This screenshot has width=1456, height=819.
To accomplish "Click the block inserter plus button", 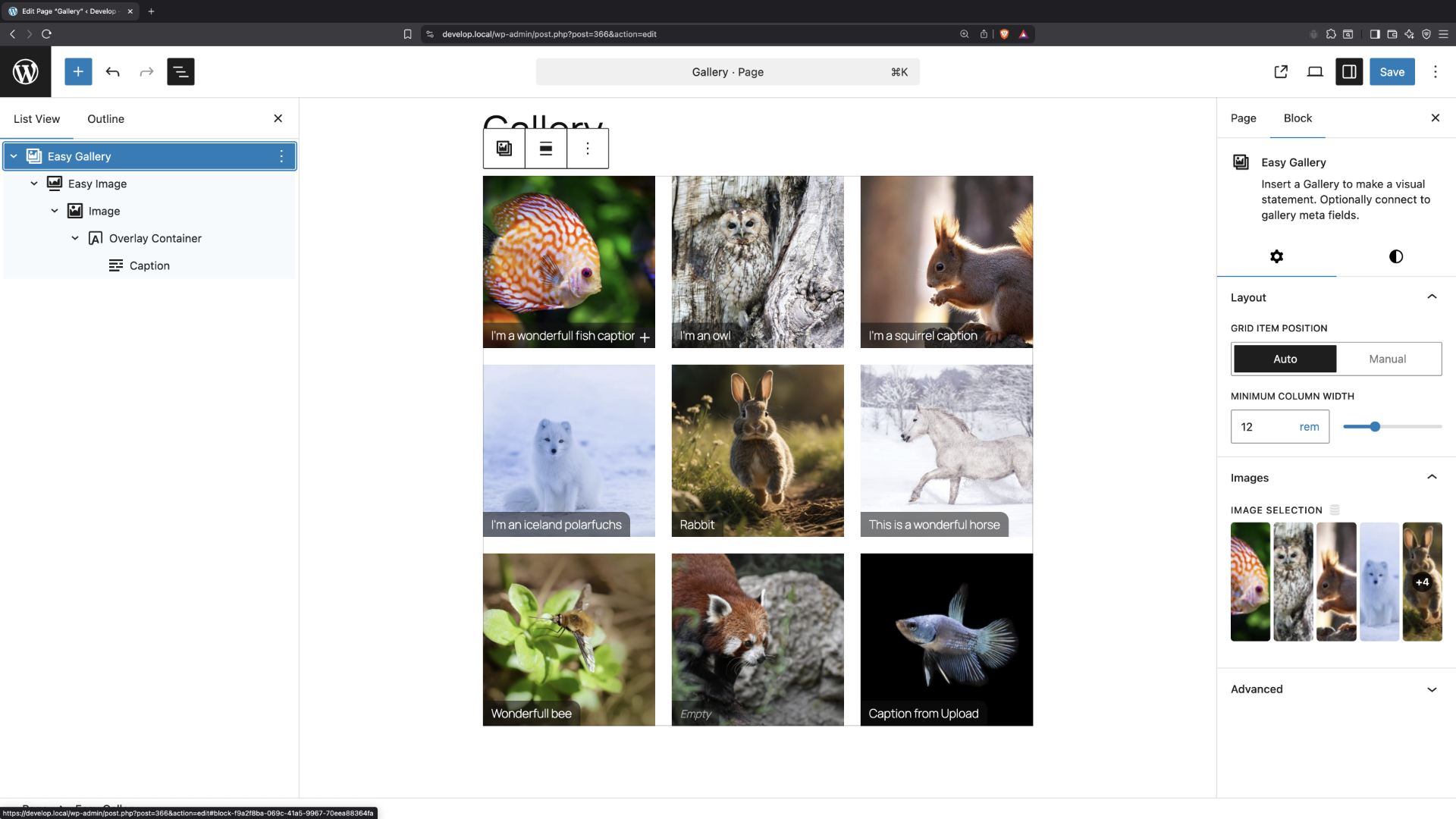I will tap(78, 72).
